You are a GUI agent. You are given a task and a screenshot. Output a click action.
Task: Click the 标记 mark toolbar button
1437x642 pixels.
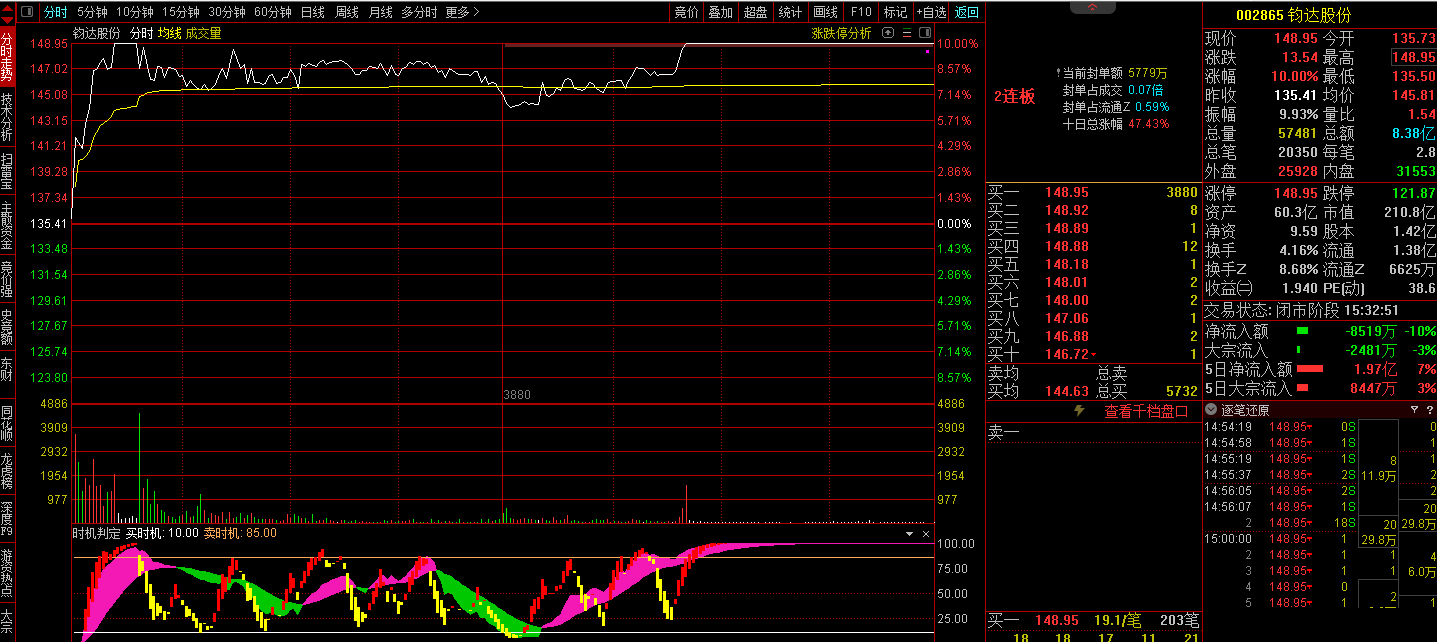[x=895, y=12]
